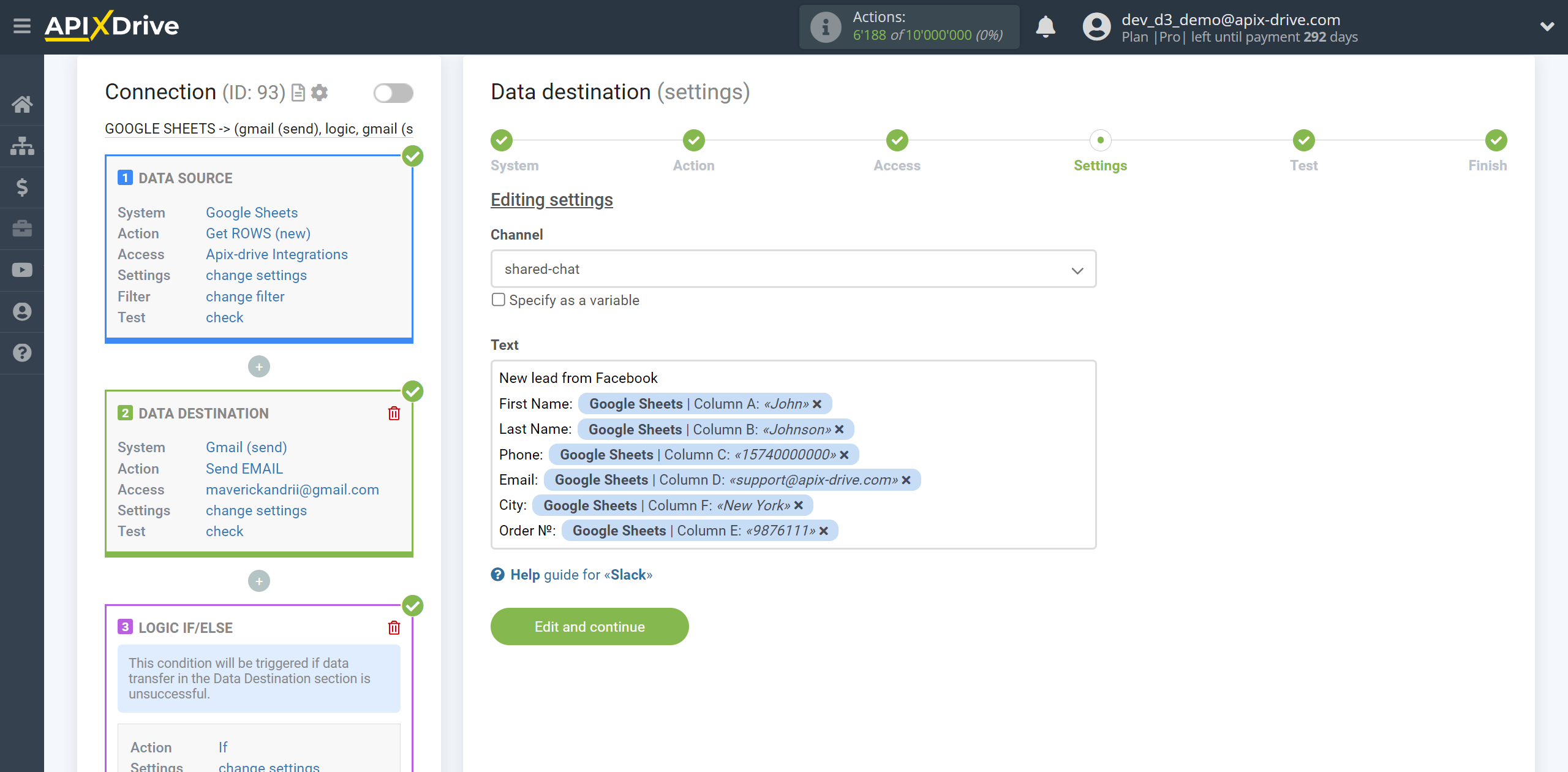
Task: Go to the Finish step
Action: (1496, 140)
